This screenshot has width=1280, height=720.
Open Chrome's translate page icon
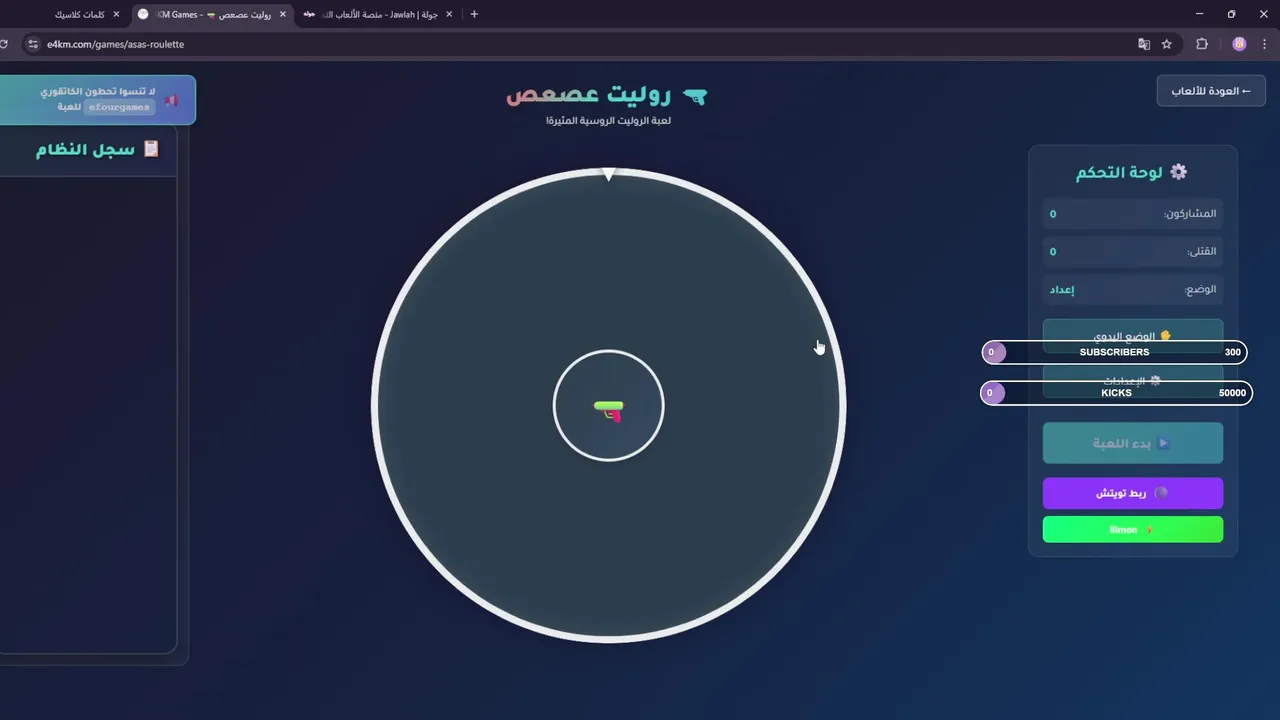[x=1144, y=44]
